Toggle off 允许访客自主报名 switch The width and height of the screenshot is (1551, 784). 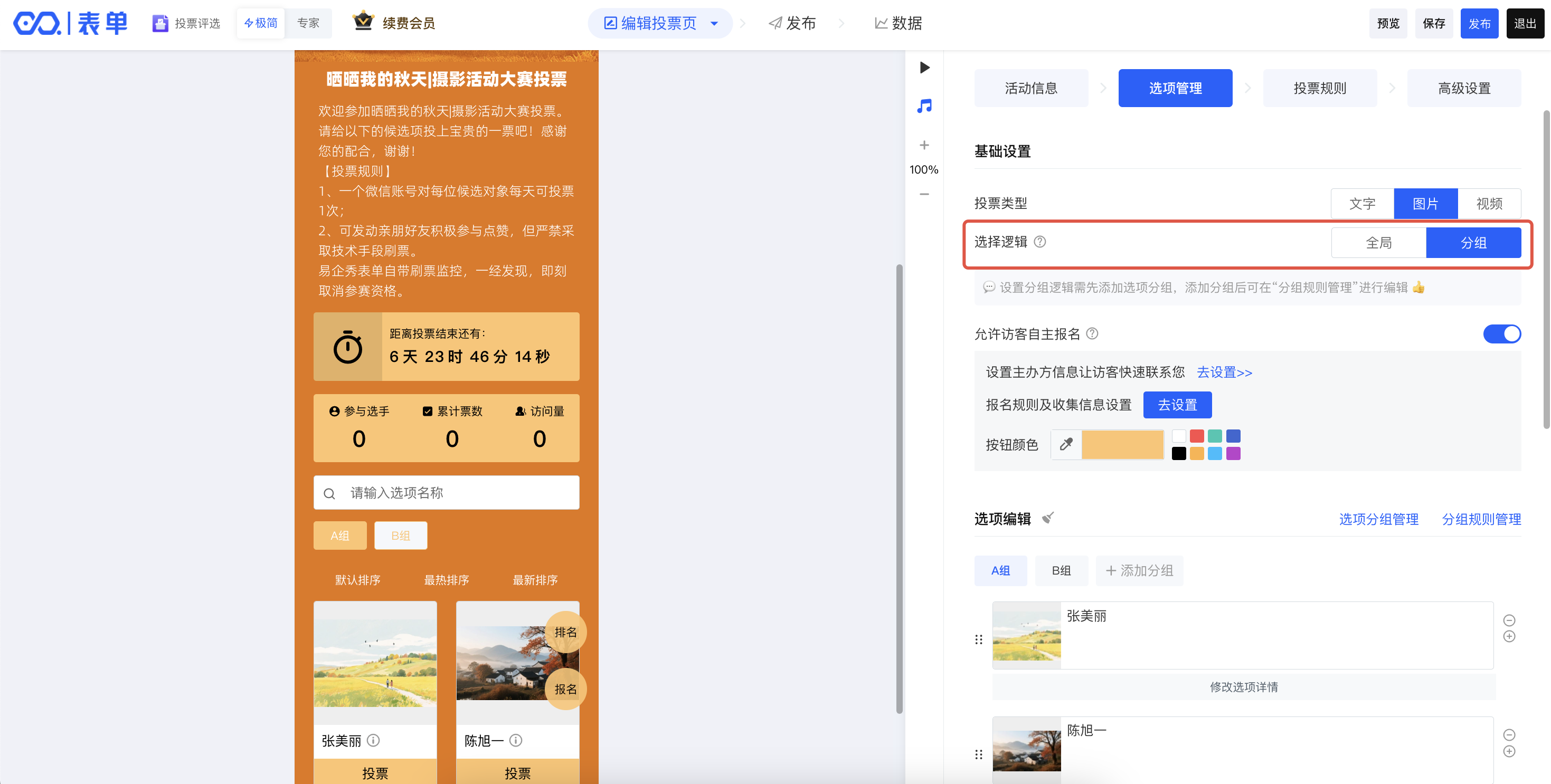coord(1501,334)
